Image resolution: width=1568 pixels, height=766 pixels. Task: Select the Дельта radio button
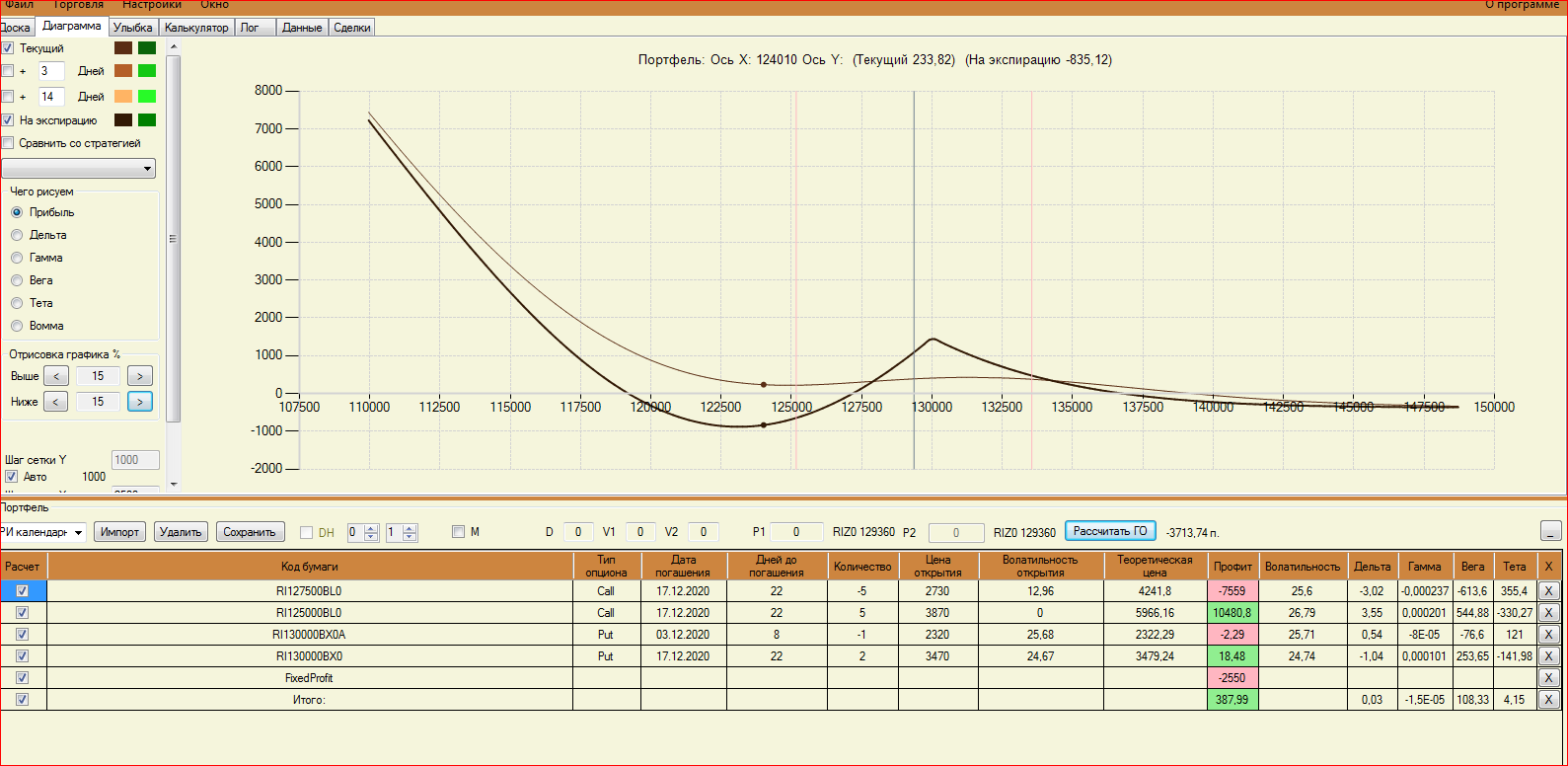[17, 235]
